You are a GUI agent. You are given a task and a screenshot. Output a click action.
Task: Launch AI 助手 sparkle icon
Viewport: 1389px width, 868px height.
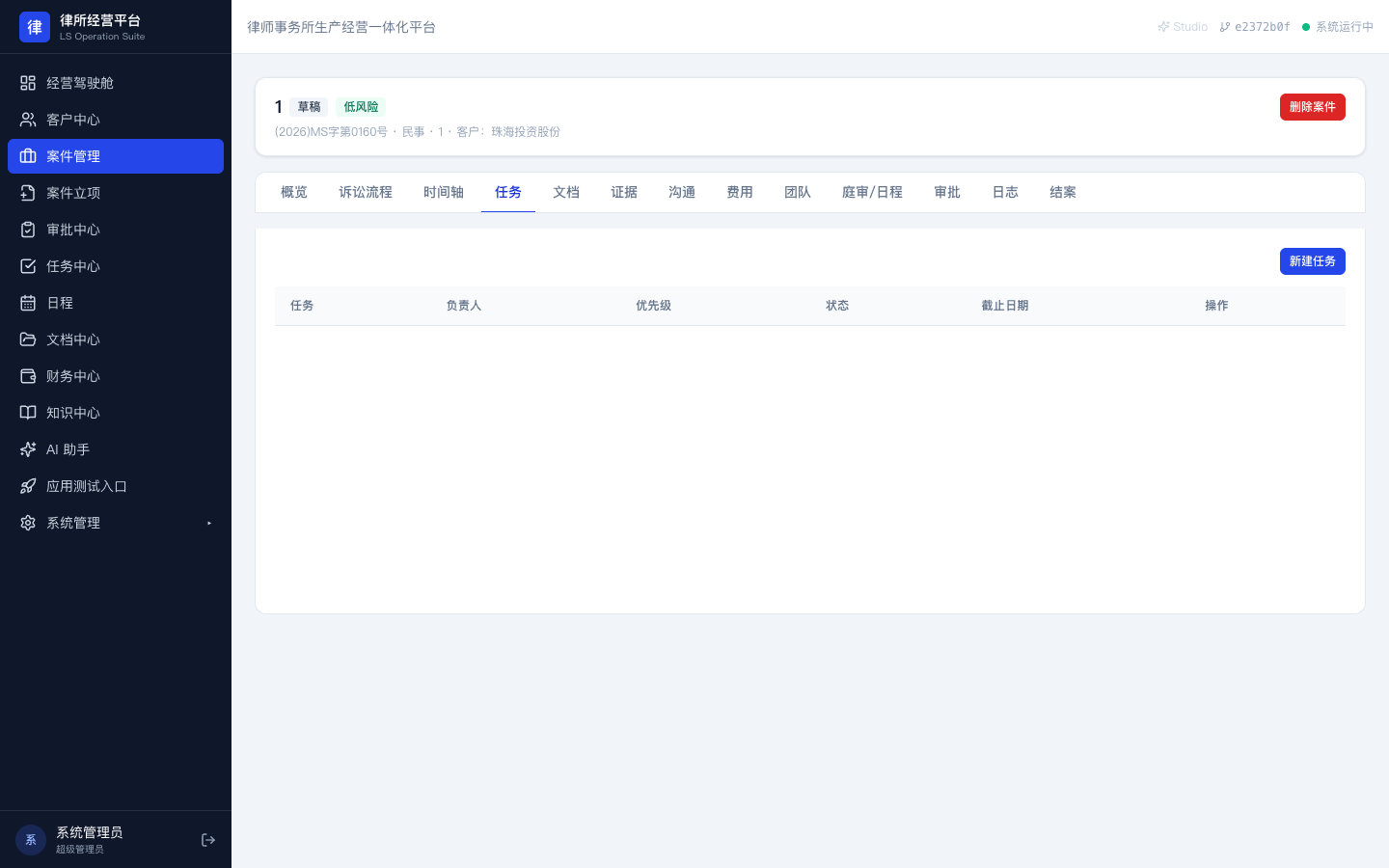pos(28,449)
